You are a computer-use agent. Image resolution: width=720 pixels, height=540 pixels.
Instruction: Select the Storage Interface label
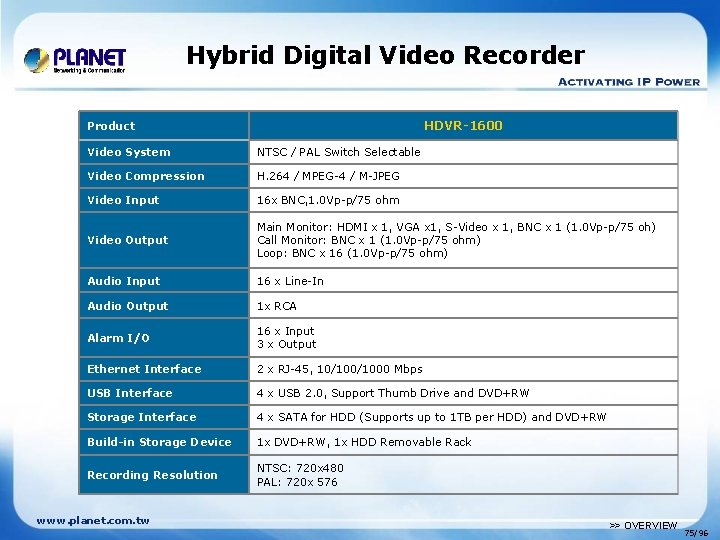(x=141, y=417)
